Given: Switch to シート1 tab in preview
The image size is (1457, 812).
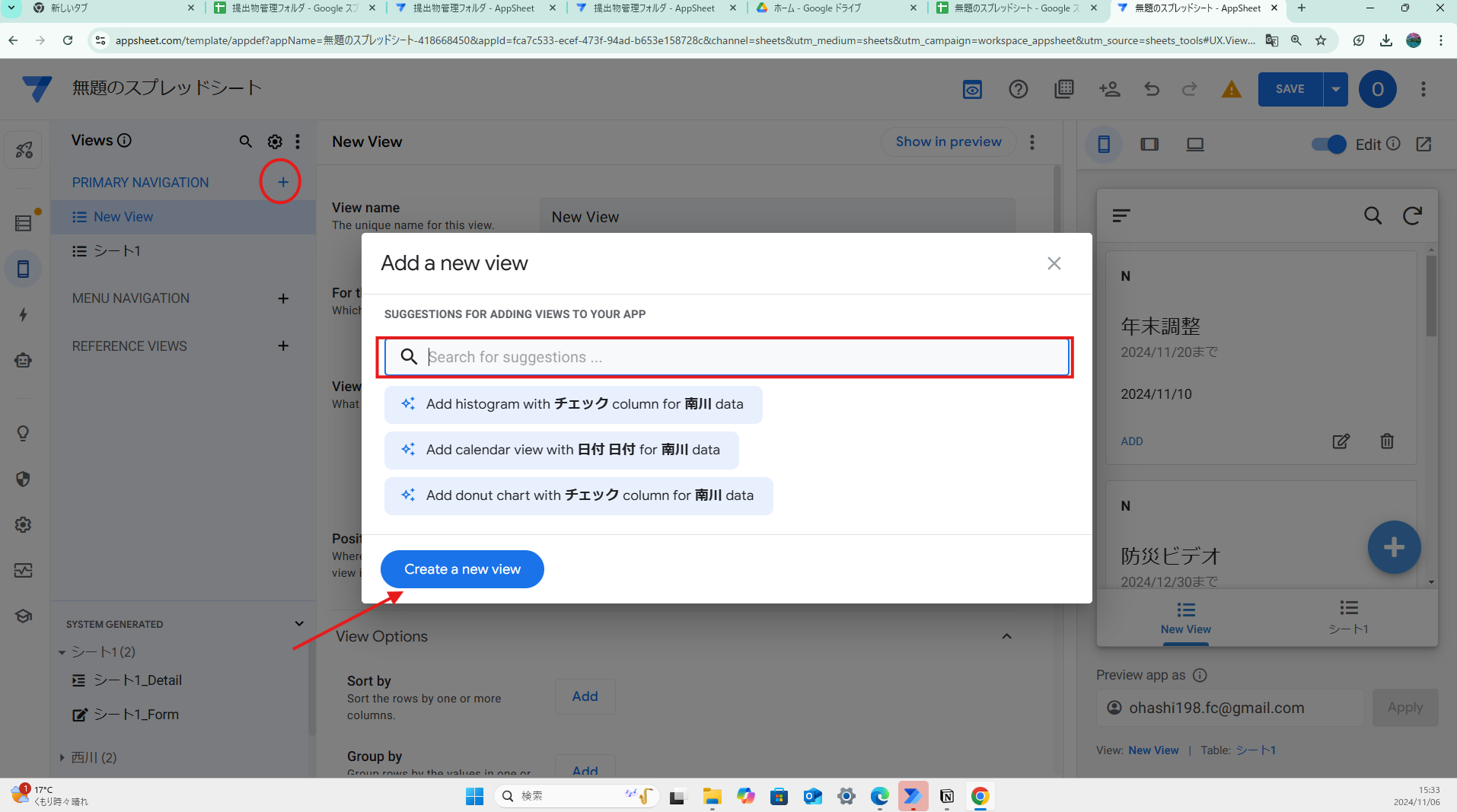Looking at the screenshot, I should [x=1348, y=617].
